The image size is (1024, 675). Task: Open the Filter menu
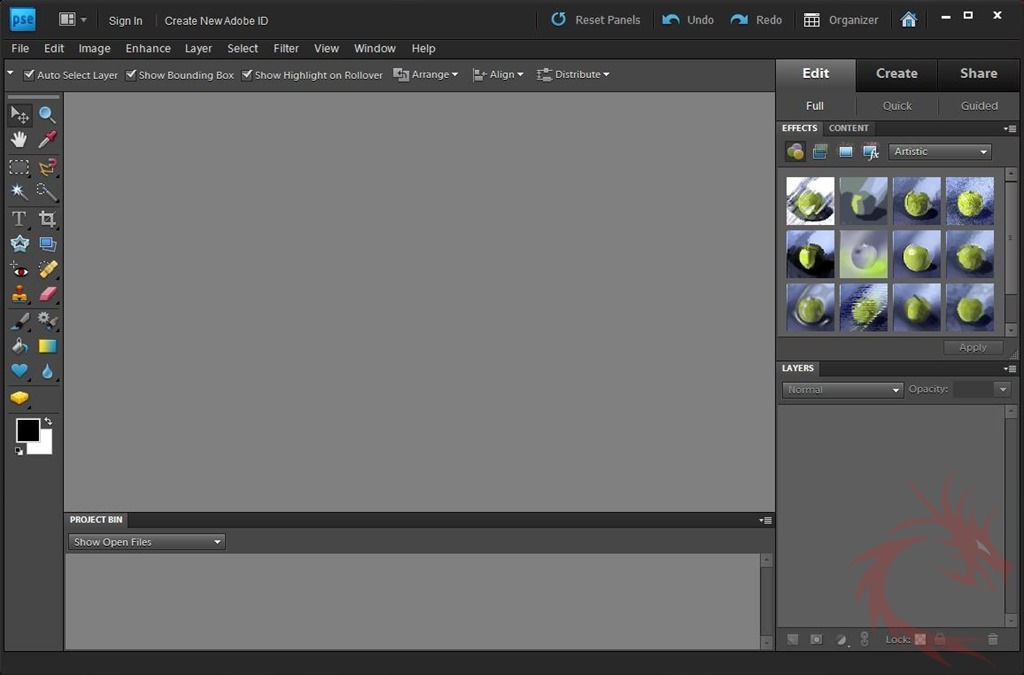click(286, 48)
